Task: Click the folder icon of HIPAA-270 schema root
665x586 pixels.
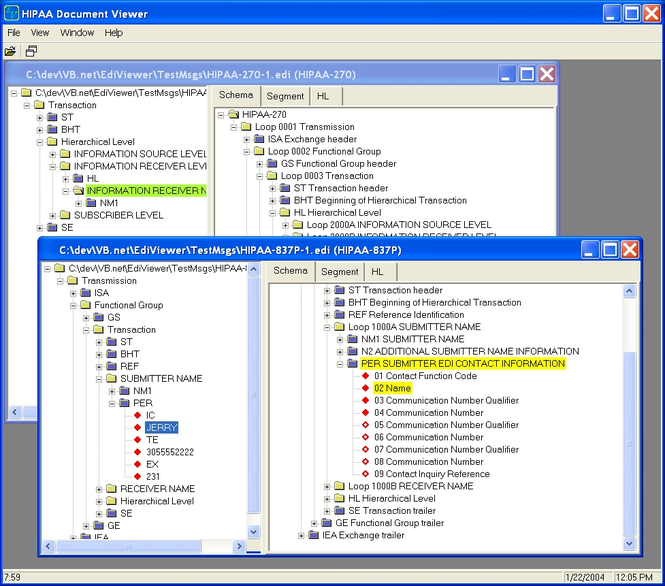Action: coord(234,114)
